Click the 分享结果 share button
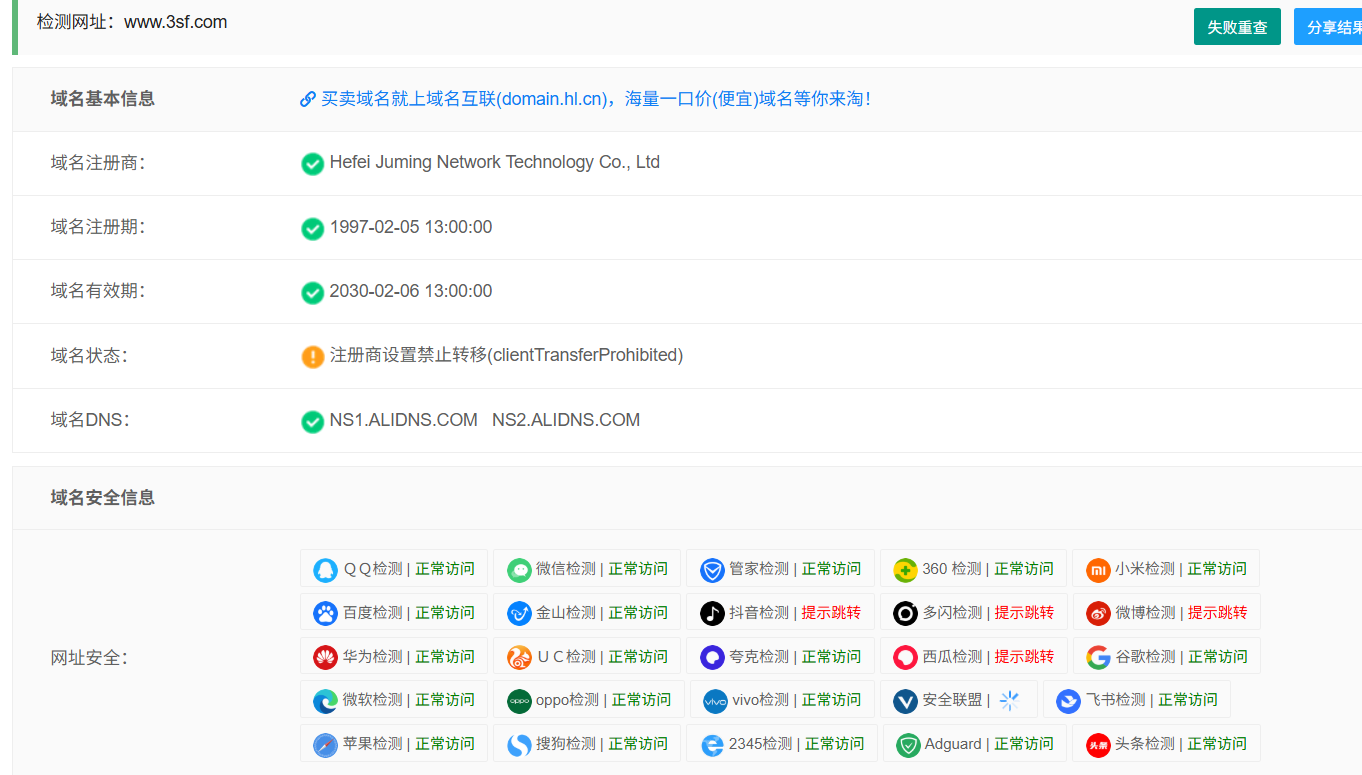Image resolution: width=1362 pixels, height=775 pixels. click(1339, 26)
